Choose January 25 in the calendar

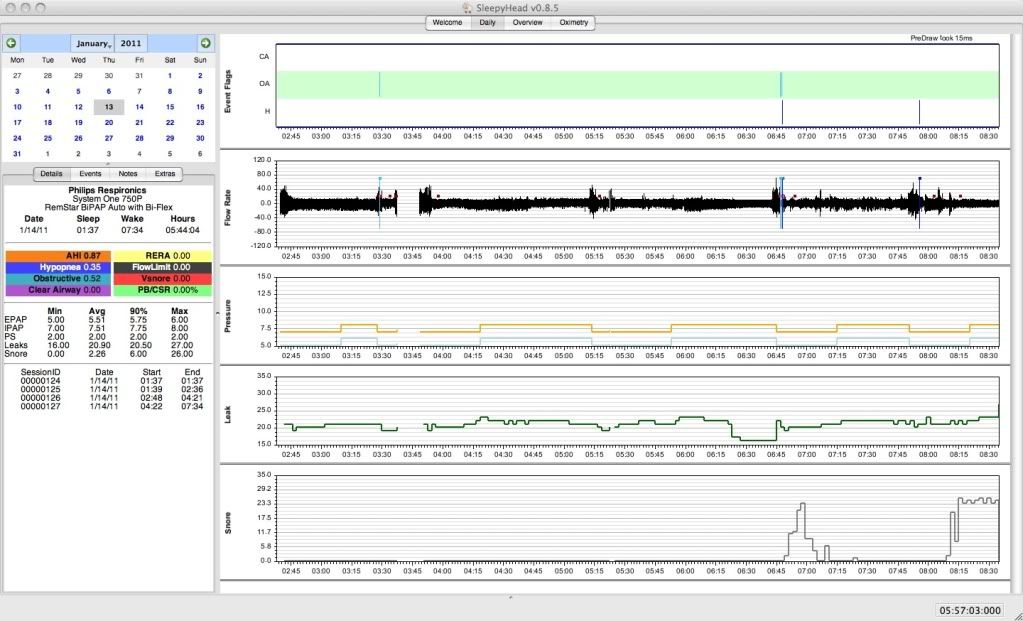pyautogui.click(x=48, y=138)
